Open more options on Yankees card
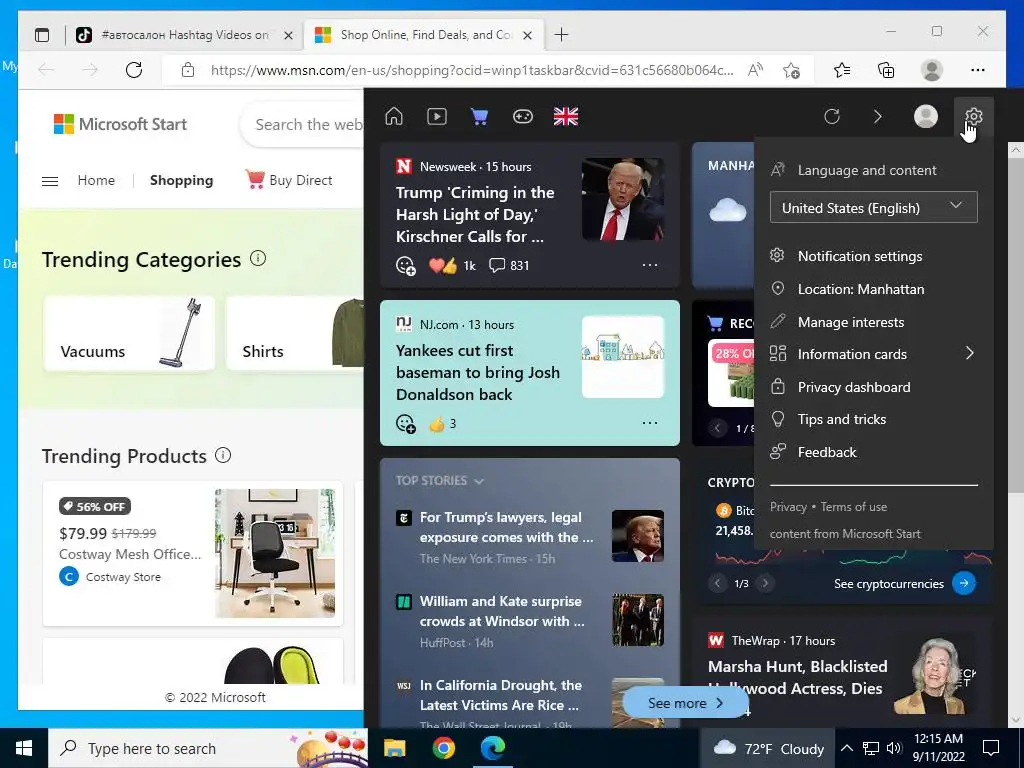Screen dimensions: 1024x768 click(650, 423)
